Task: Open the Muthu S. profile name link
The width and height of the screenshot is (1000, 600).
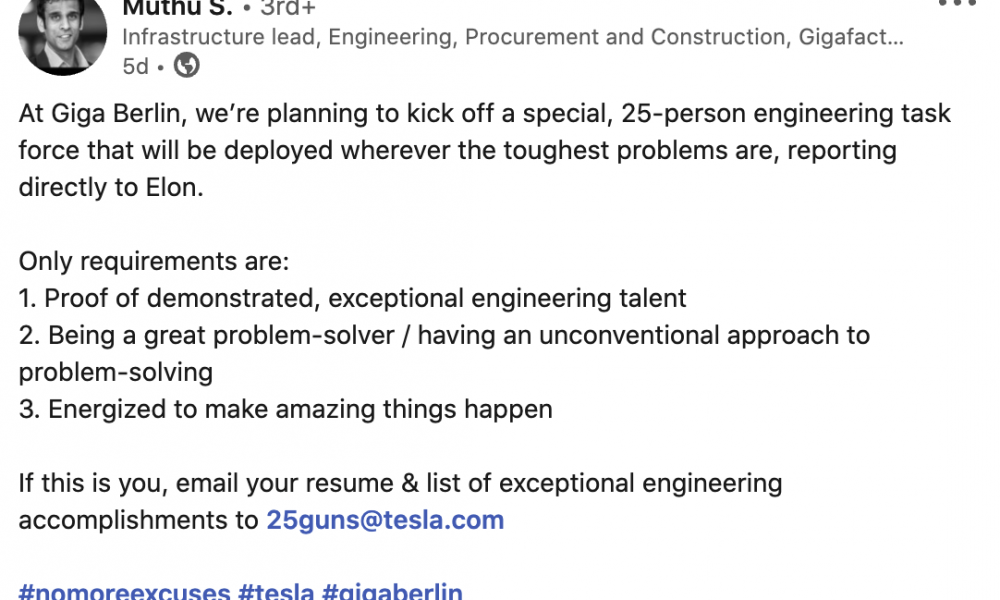Action: click(177, 8)
